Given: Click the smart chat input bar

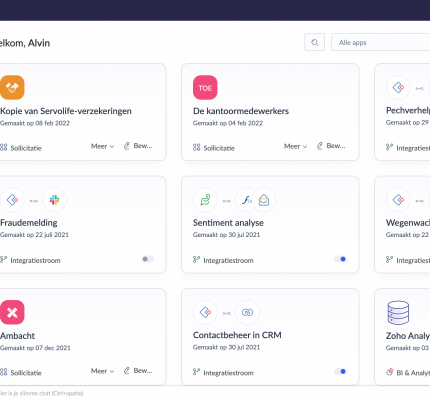Looking at the screenshot, I should [x=42, y=393].
